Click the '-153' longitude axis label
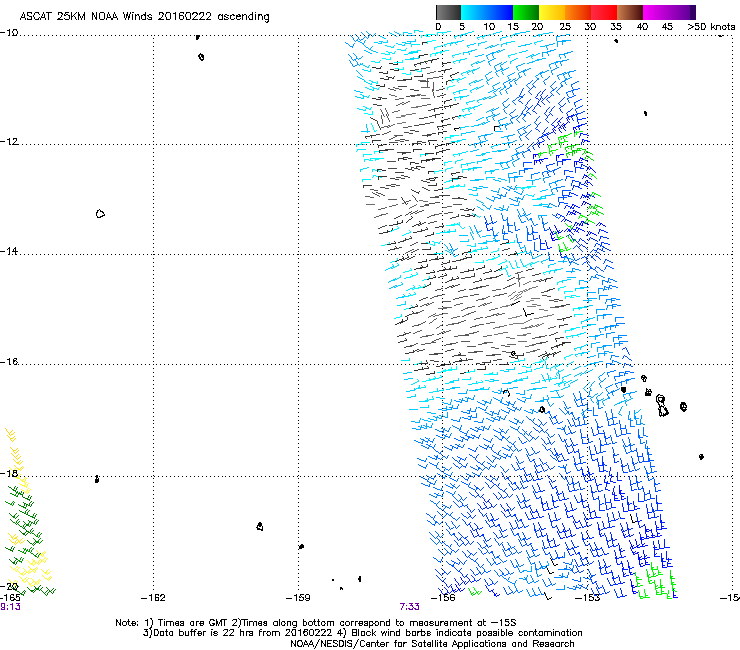This screenshot has height=650, width=740. [x=588, y=598]
